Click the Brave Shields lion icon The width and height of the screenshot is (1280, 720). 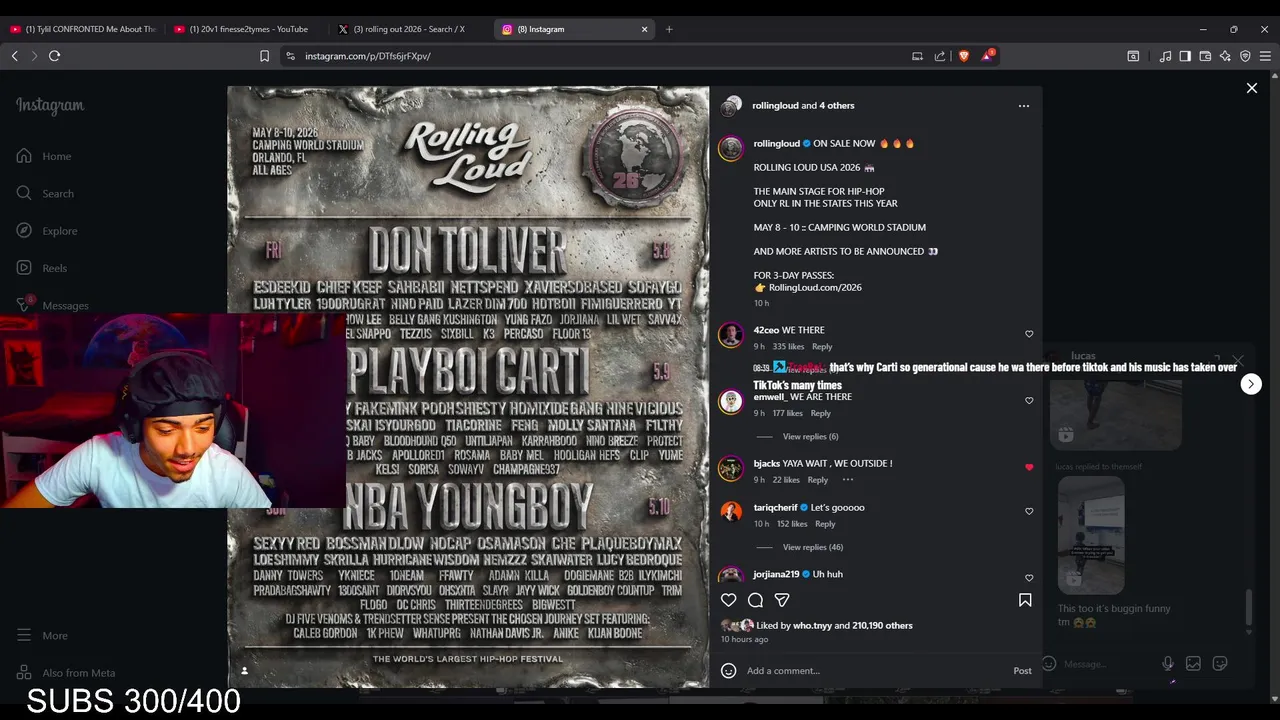[x=963, y=56]
